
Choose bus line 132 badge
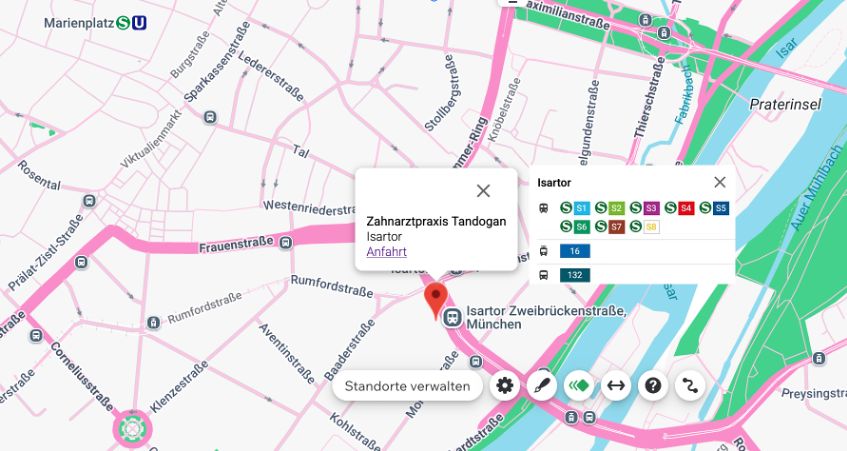click(x=575, y=275)
